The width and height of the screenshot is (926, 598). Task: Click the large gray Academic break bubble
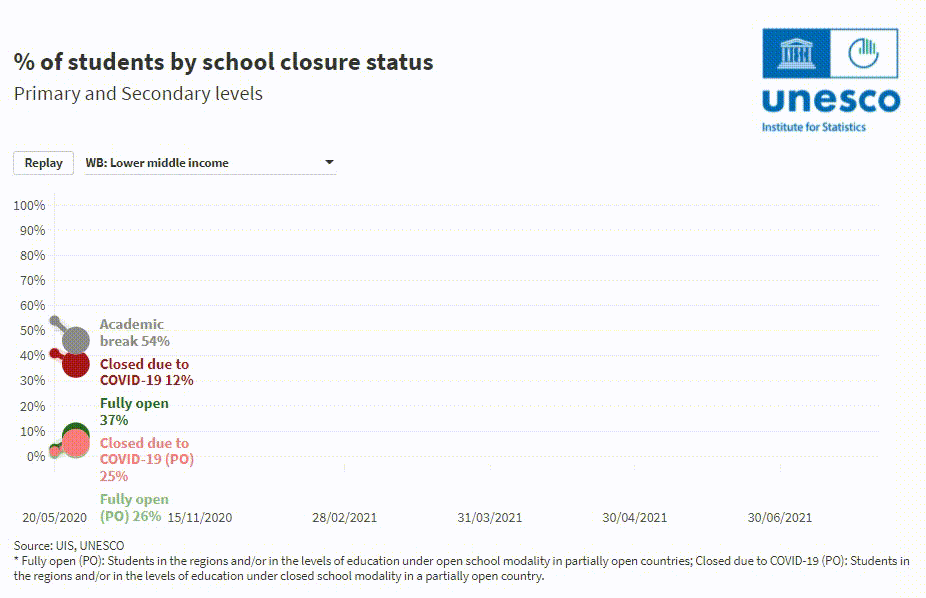coord(76,340)
